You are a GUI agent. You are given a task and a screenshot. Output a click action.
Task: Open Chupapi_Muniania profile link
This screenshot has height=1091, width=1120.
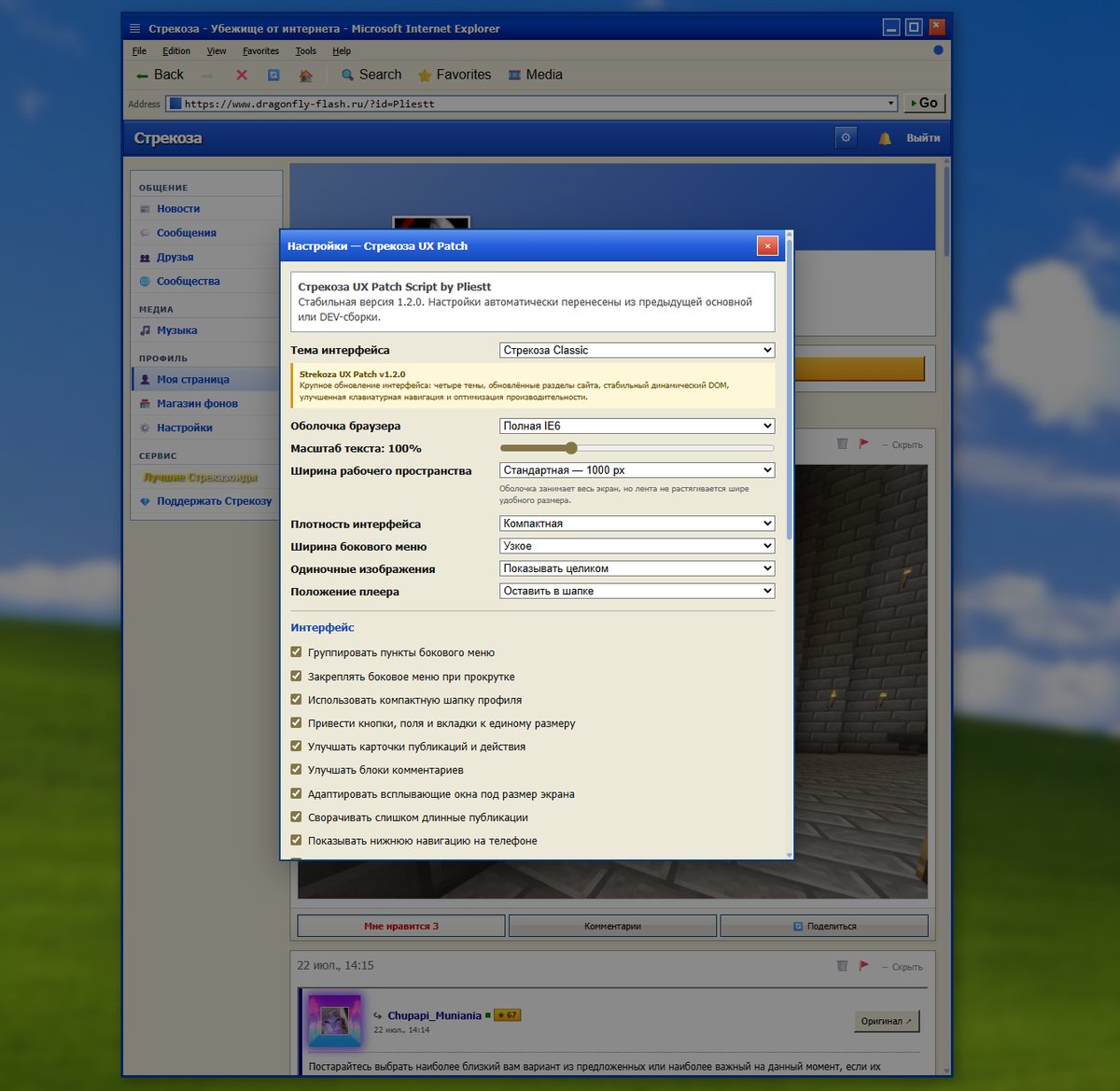[x=434, y=1015]
